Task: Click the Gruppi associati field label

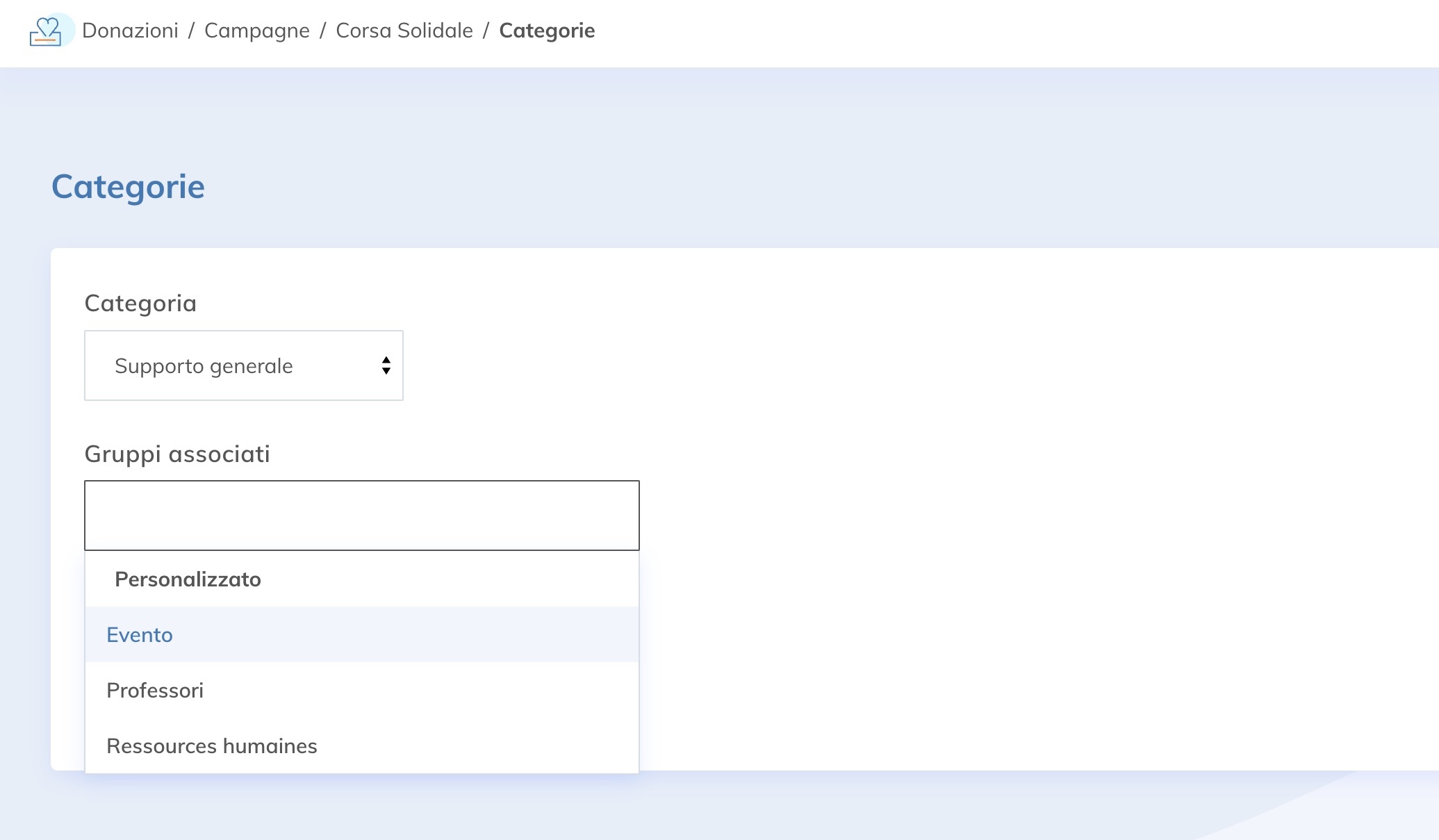Action: (x=177, y=454)
